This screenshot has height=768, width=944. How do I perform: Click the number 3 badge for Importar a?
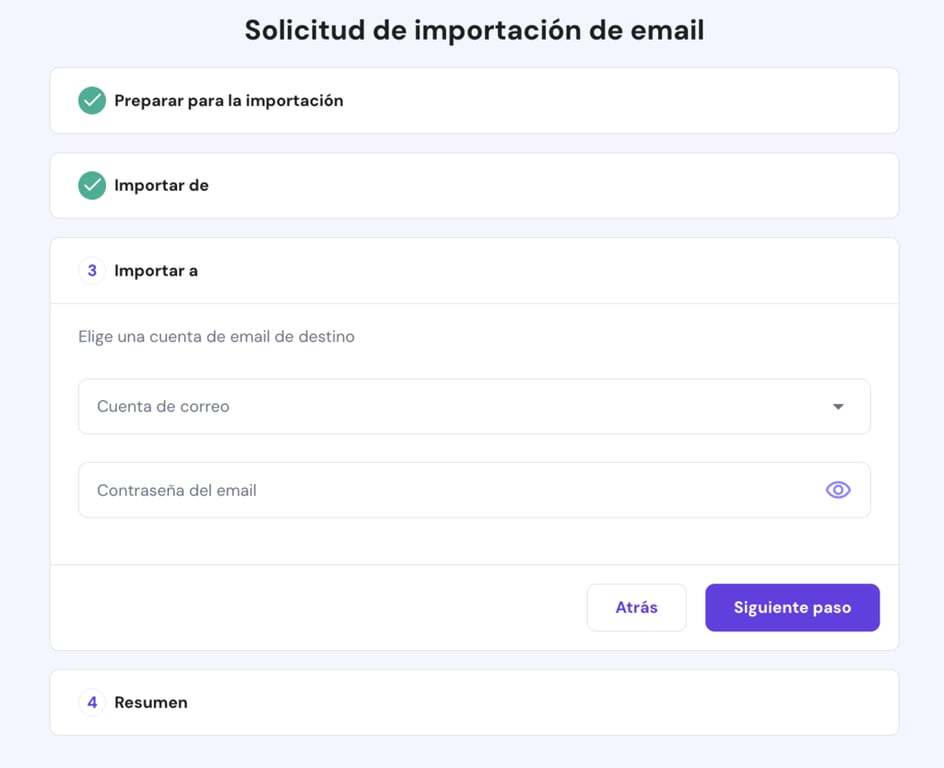[91, 270]
